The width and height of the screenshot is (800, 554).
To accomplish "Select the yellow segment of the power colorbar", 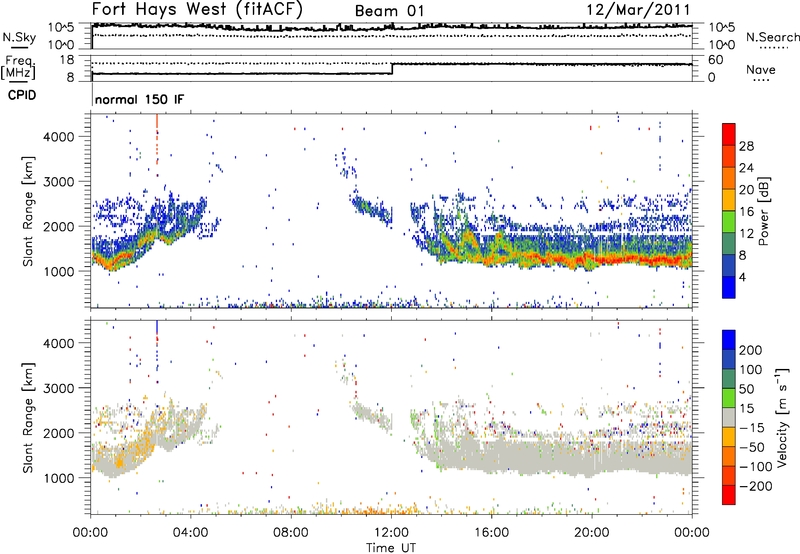I will pos(729,199).
